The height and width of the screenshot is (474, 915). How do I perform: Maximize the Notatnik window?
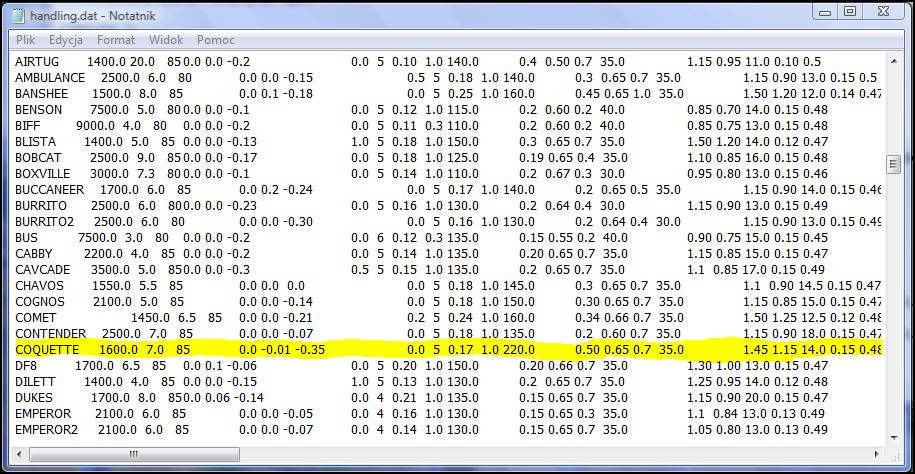pos(850,12)
